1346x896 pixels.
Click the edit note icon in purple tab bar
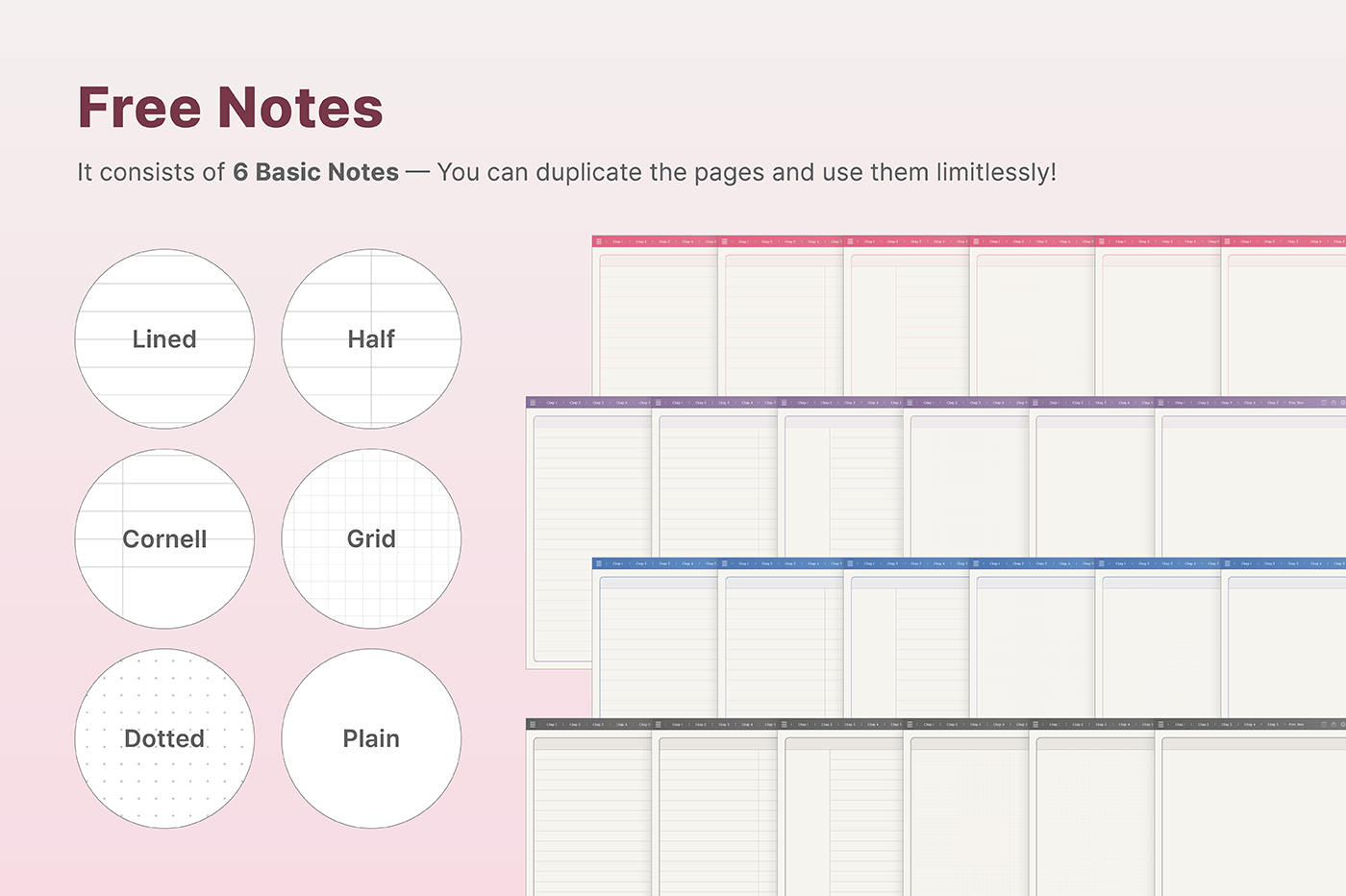[x=1324, y=403]
